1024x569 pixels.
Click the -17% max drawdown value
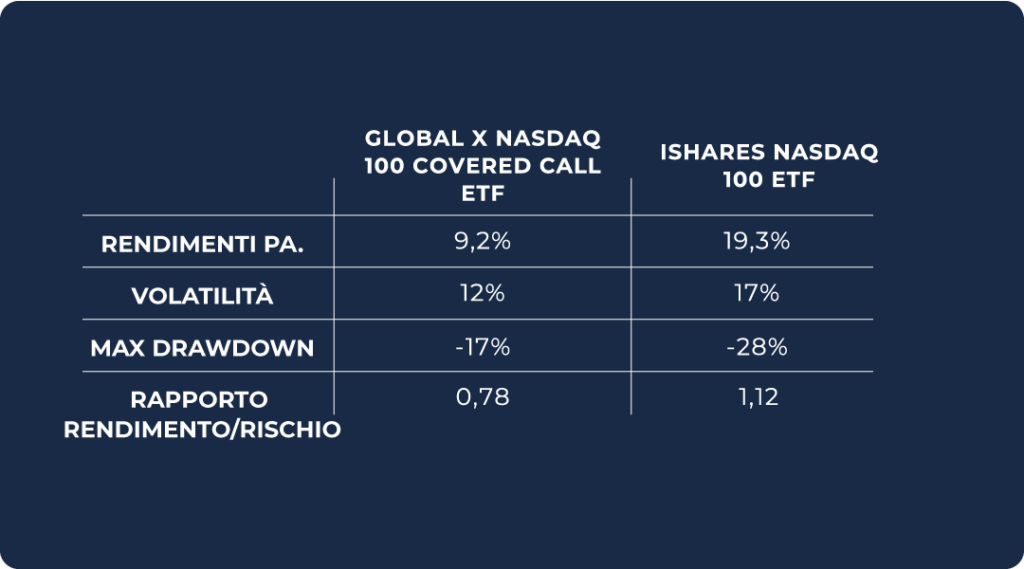(x=483, y=347)
